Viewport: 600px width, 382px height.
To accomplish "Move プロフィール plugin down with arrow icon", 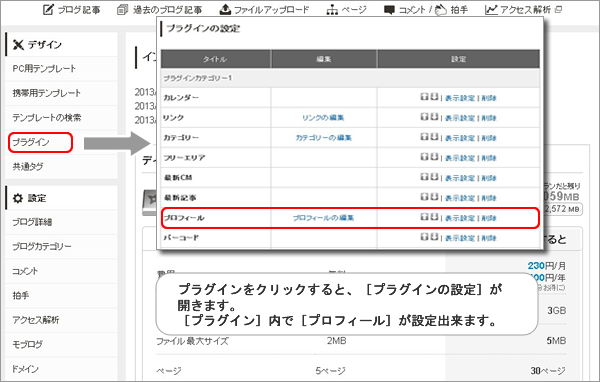I will click(434, 217).
